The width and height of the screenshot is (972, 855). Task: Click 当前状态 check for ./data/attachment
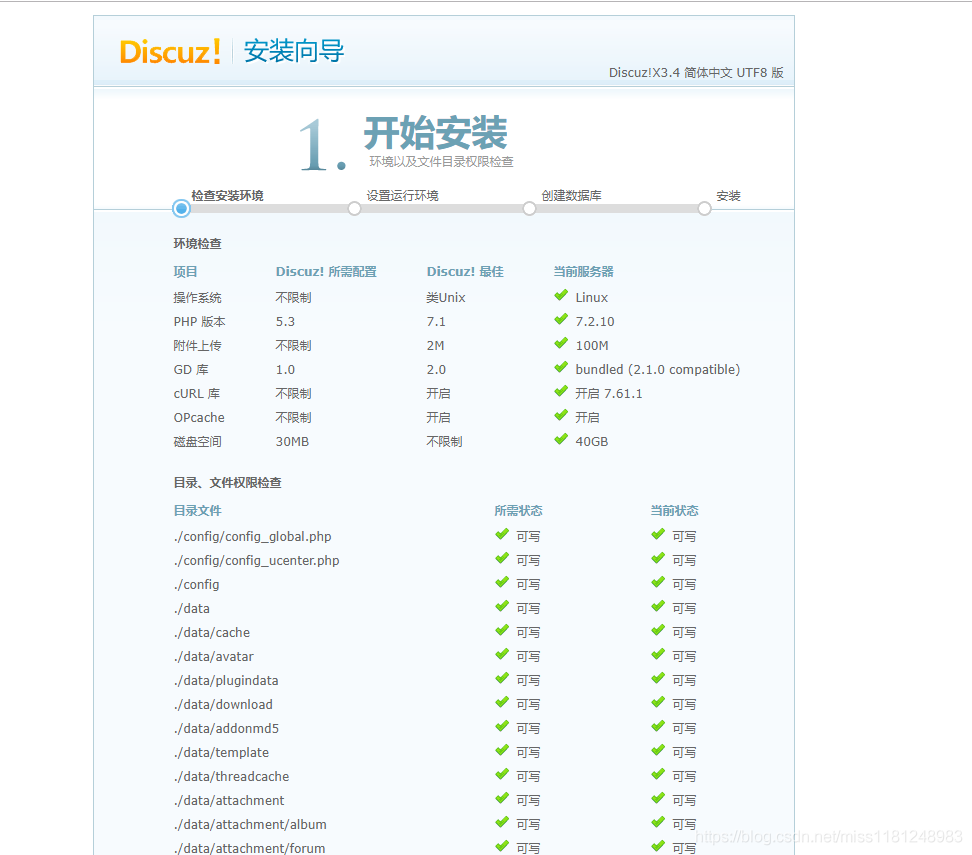658,799
